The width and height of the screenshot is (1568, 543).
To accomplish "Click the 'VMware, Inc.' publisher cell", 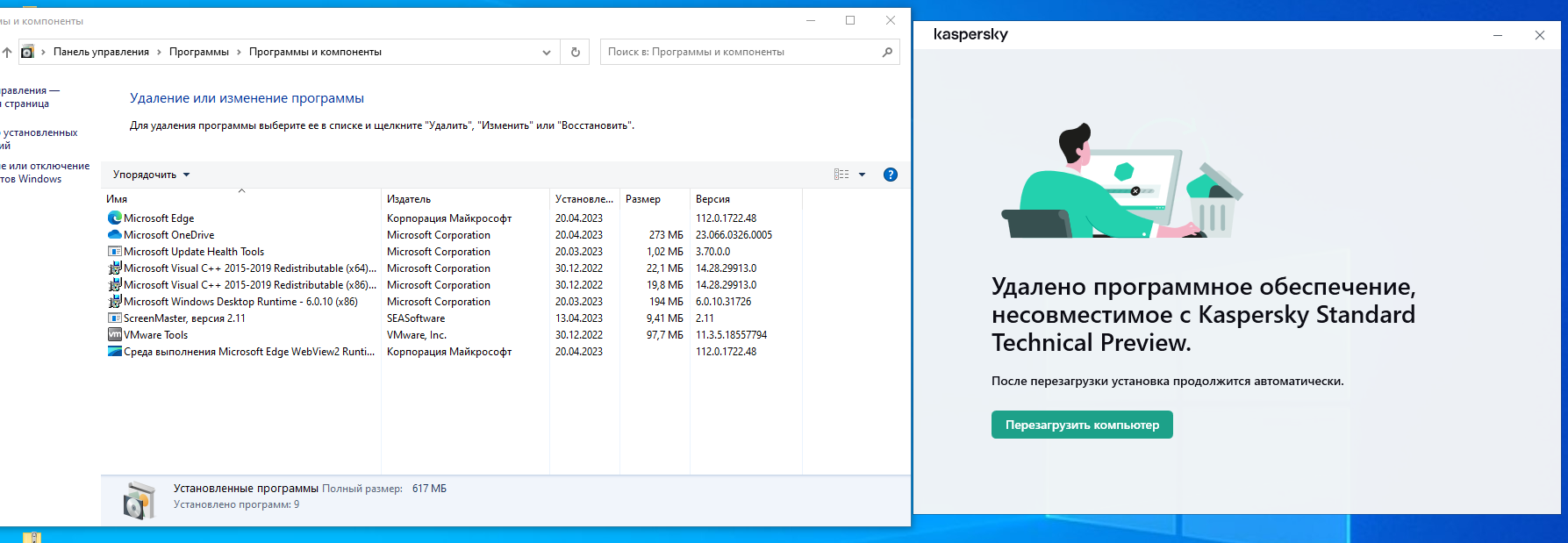I will [417, 335].
